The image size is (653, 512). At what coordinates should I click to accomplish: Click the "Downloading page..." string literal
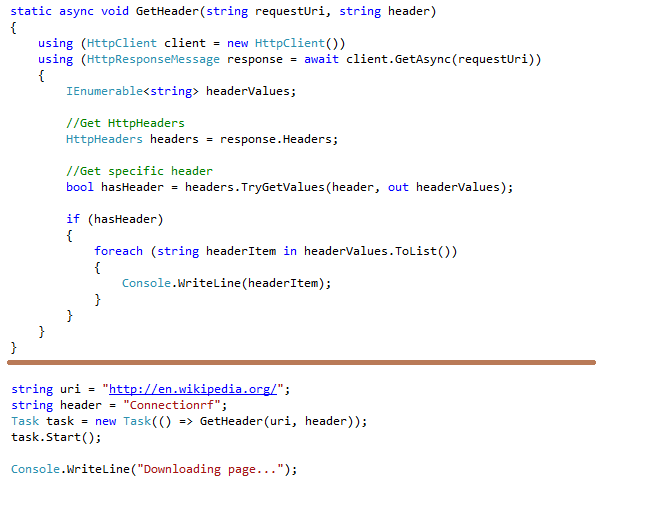[210, 469]
